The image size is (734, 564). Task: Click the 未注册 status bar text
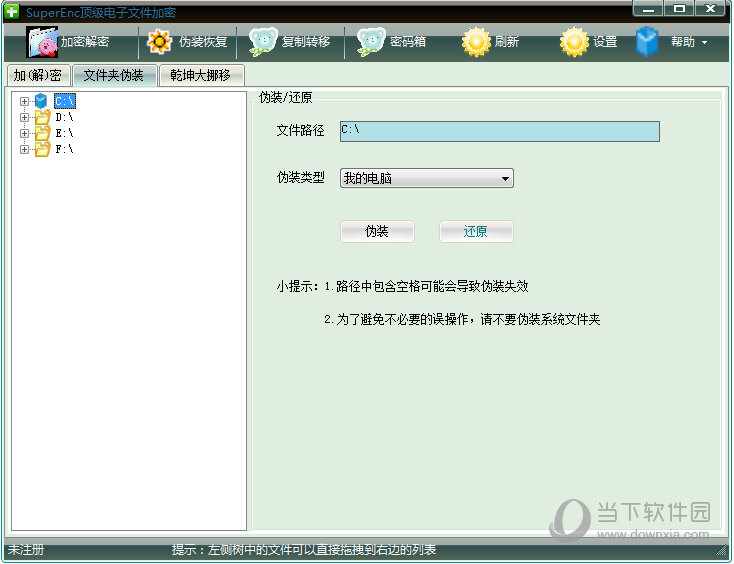pyautogui.click(x=26, y=549)
